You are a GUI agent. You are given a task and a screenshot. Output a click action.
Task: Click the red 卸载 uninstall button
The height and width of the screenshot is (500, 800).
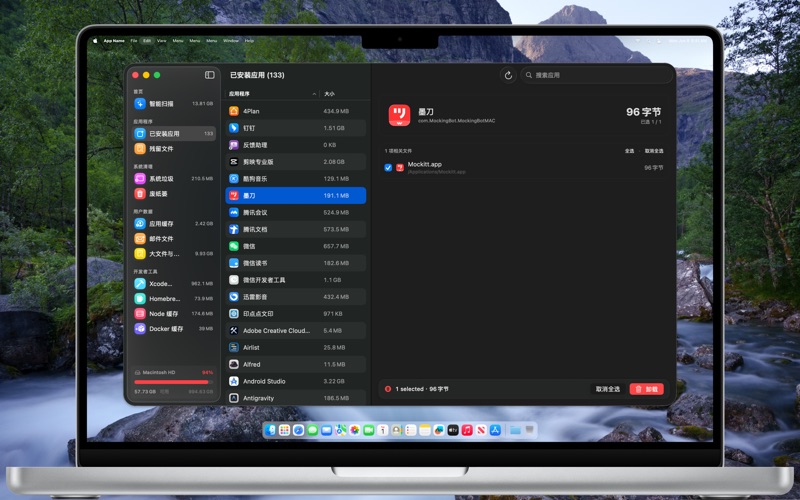[x=646, y=389]
